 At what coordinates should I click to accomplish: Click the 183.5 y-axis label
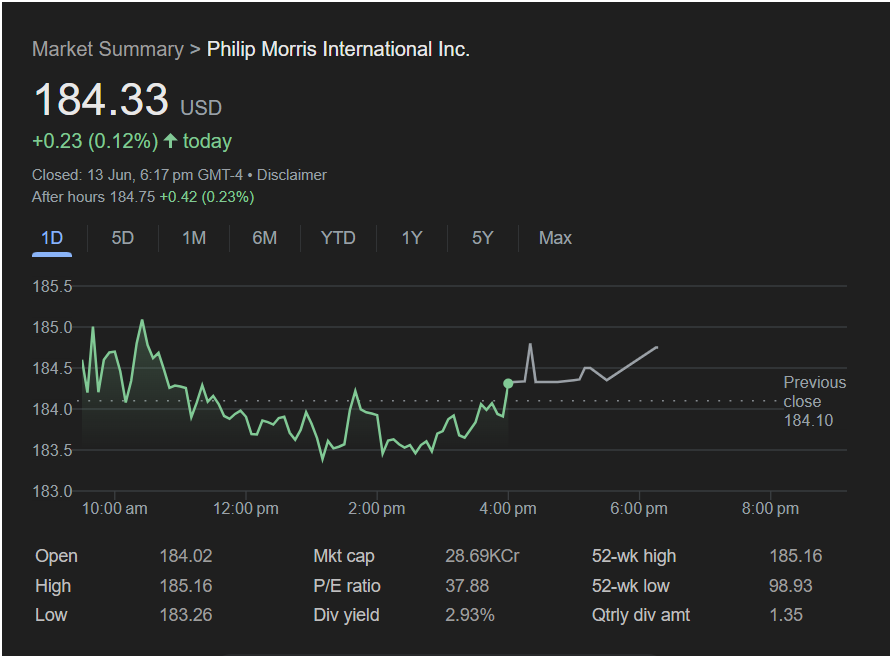click(52, 450)
